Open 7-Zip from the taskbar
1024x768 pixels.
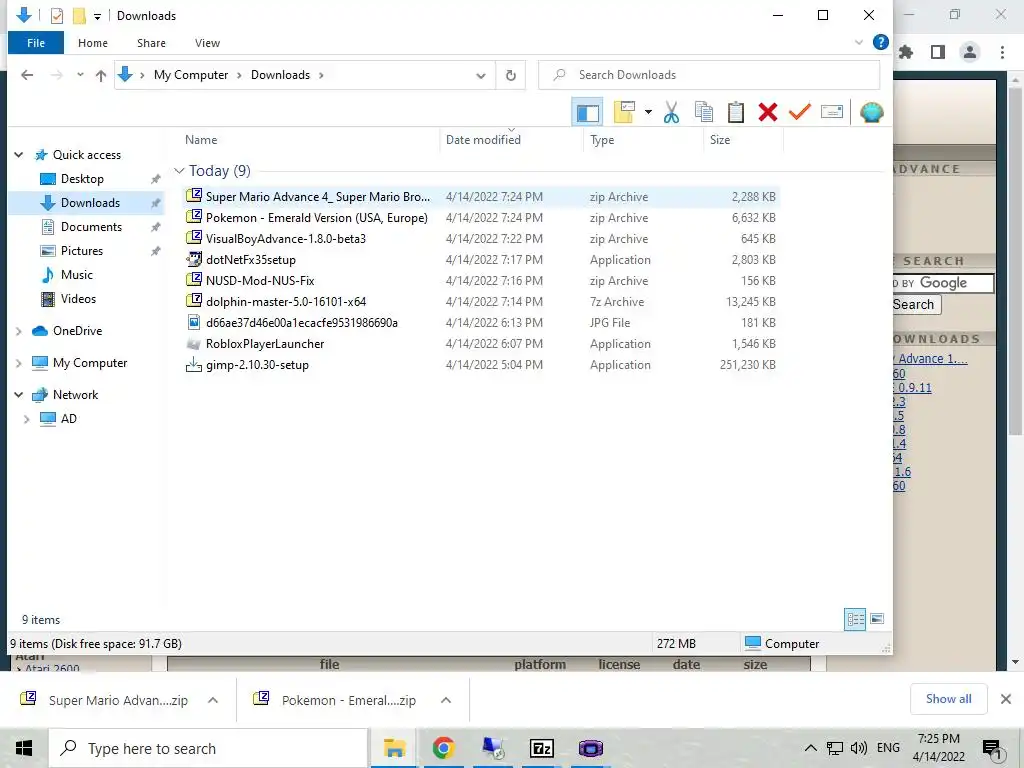[x=541, y=748]
